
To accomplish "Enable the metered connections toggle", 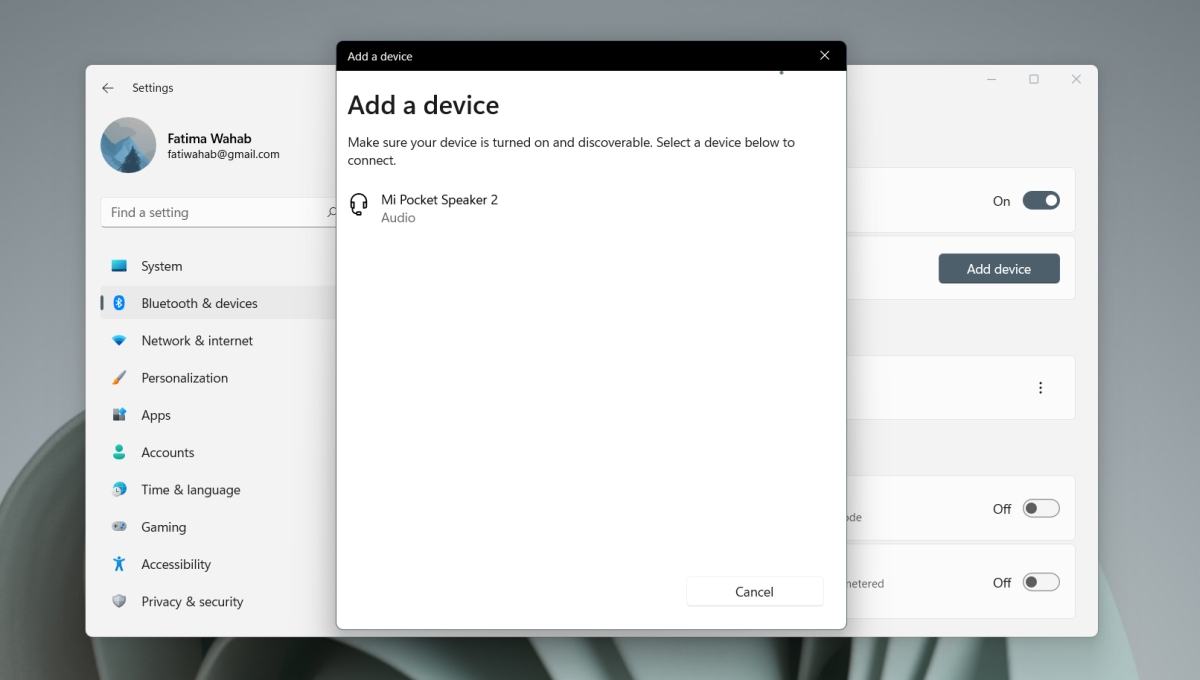I will (x=1040, y=583).
